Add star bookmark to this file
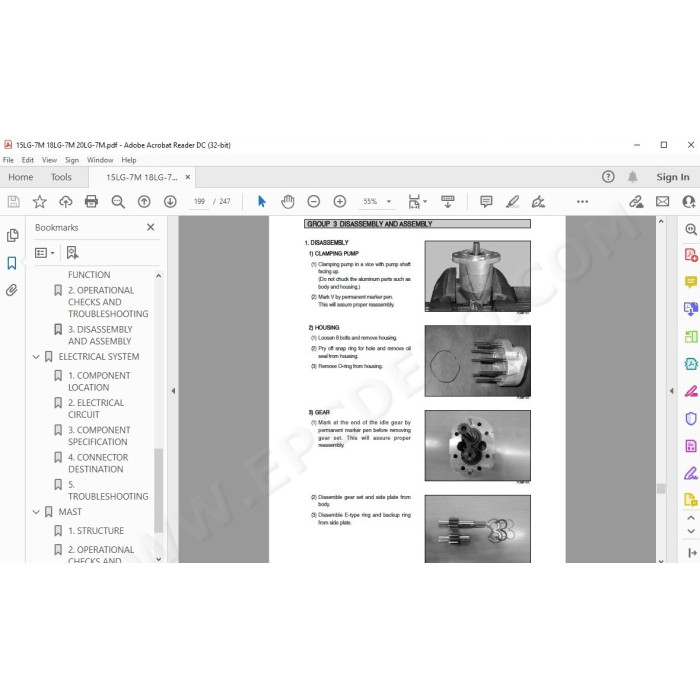The width and height of the screenshot is (700, 700). tap(40, 202)
